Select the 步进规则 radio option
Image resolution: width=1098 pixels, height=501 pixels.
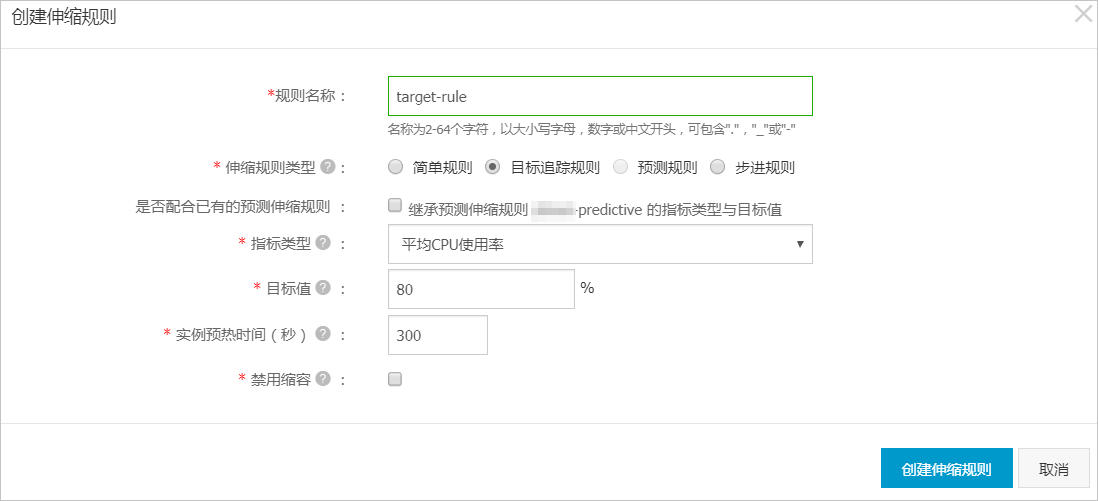[717, 167]
